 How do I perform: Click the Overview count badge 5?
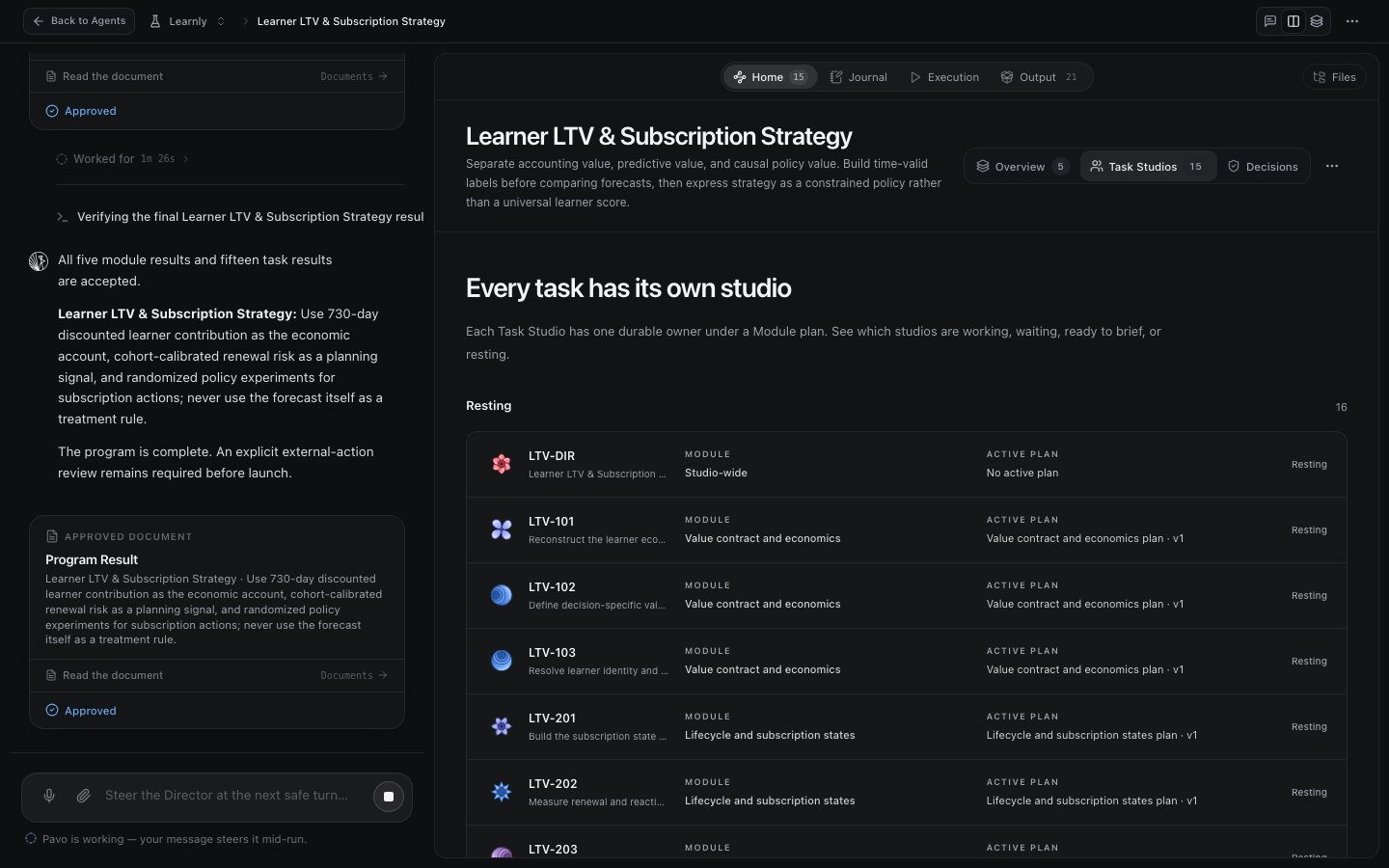[1060, 167]
